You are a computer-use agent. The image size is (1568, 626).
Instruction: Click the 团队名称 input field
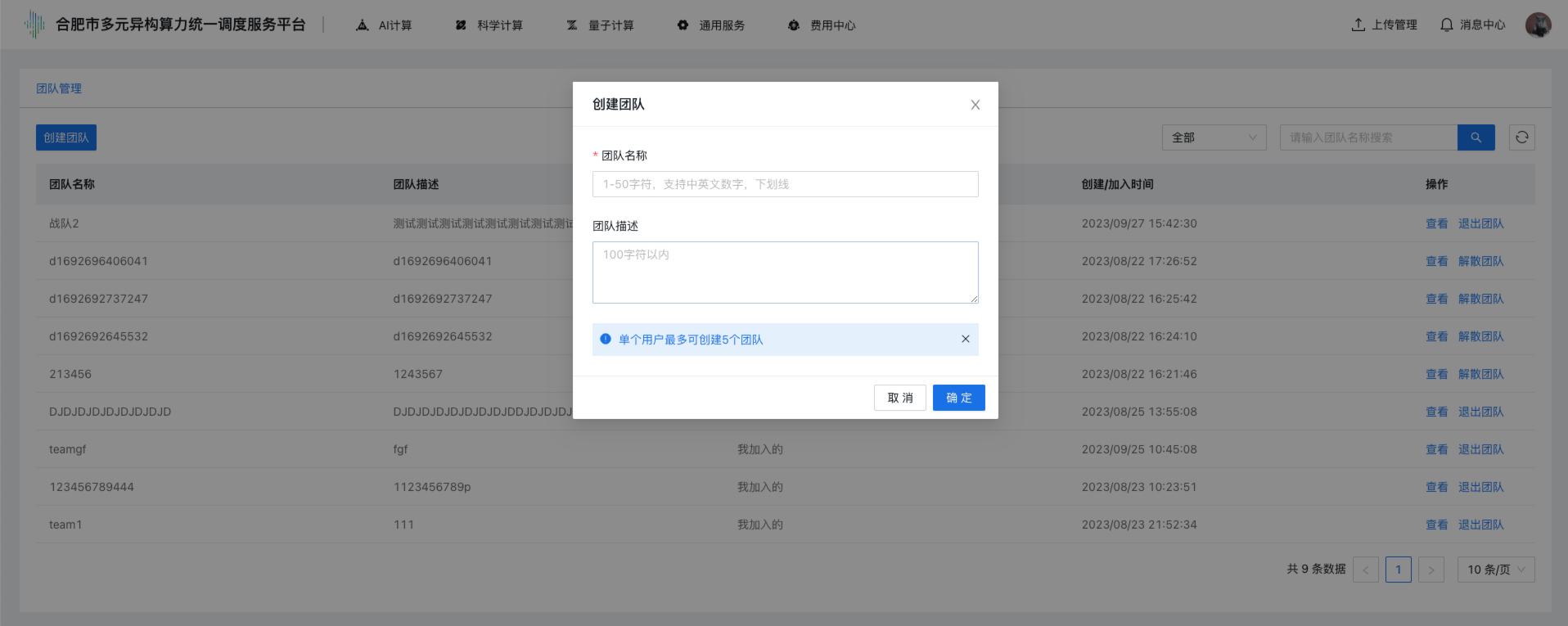[x=785, y=184]
